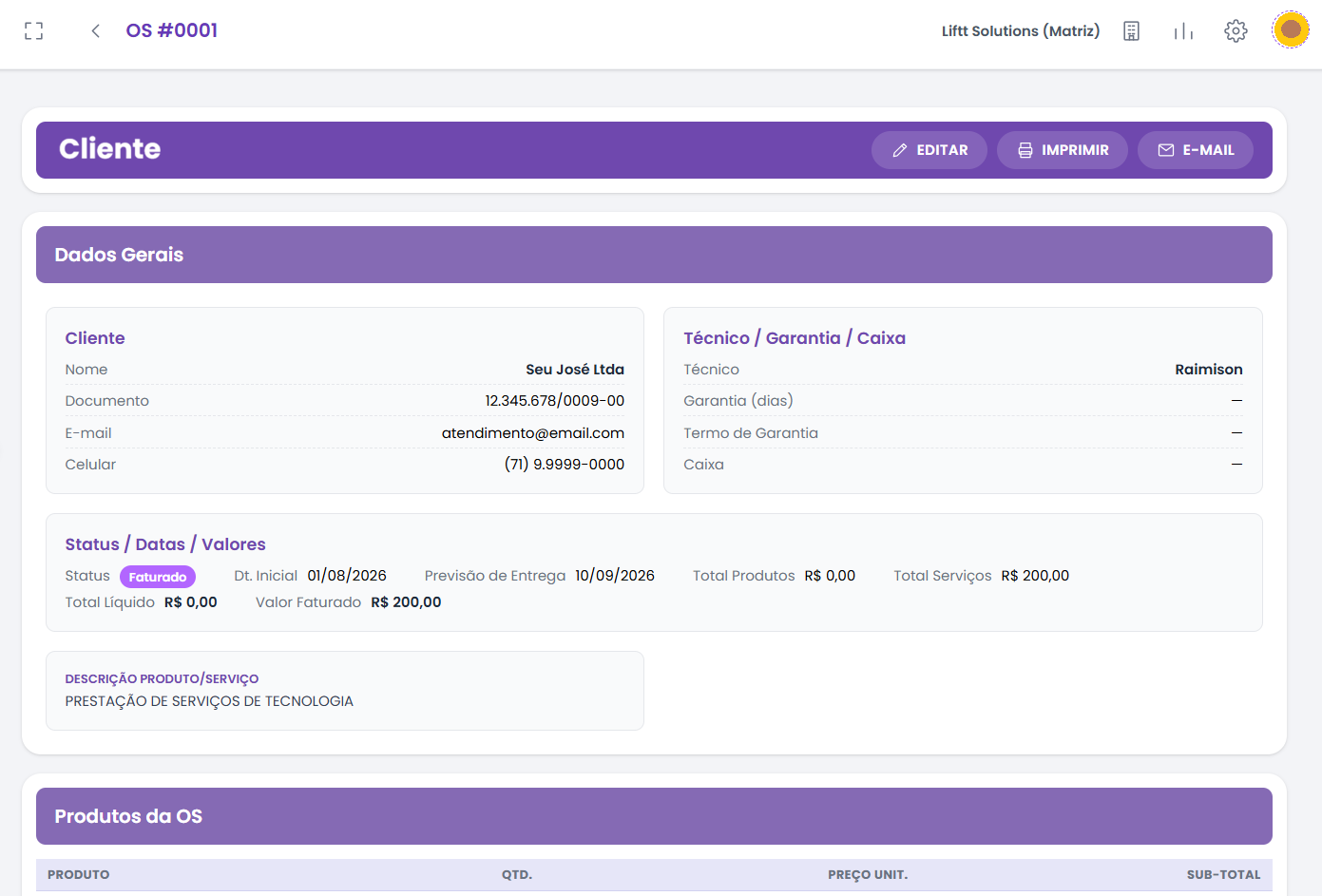Open the bar chart reports icon
The height and width of the screenshot is (896, 1322).
1183,31
